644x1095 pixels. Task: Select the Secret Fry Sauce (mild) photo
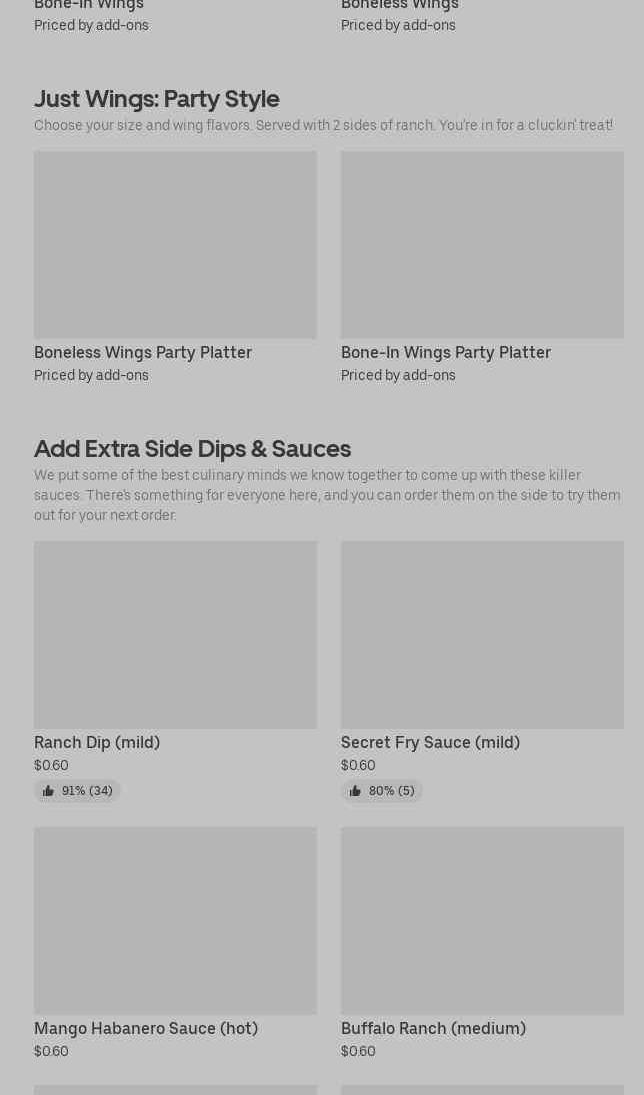(x=482, y=635)
